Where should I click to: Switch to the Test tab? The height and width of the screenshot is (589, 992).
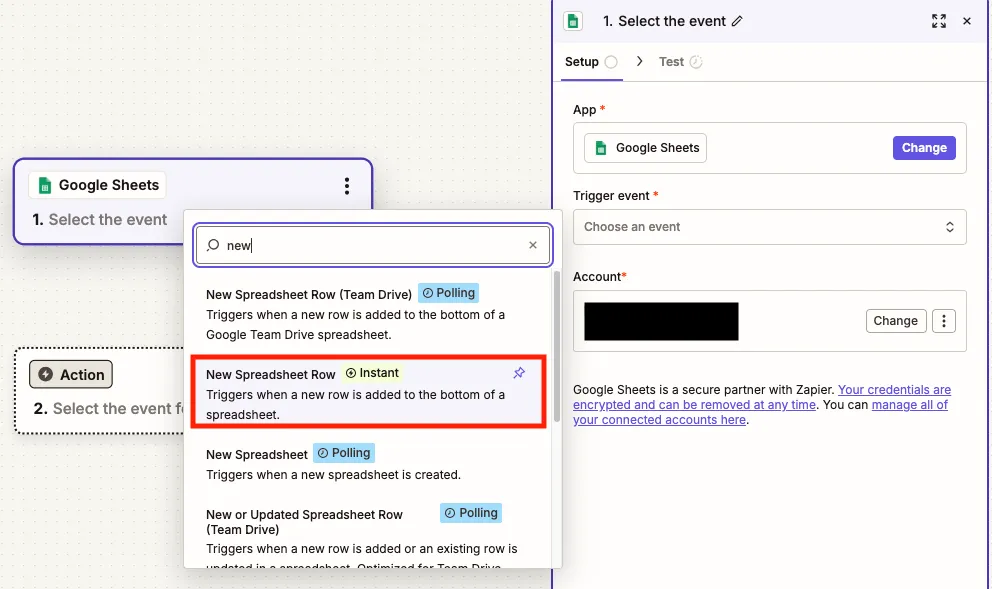tap(680, 62)
